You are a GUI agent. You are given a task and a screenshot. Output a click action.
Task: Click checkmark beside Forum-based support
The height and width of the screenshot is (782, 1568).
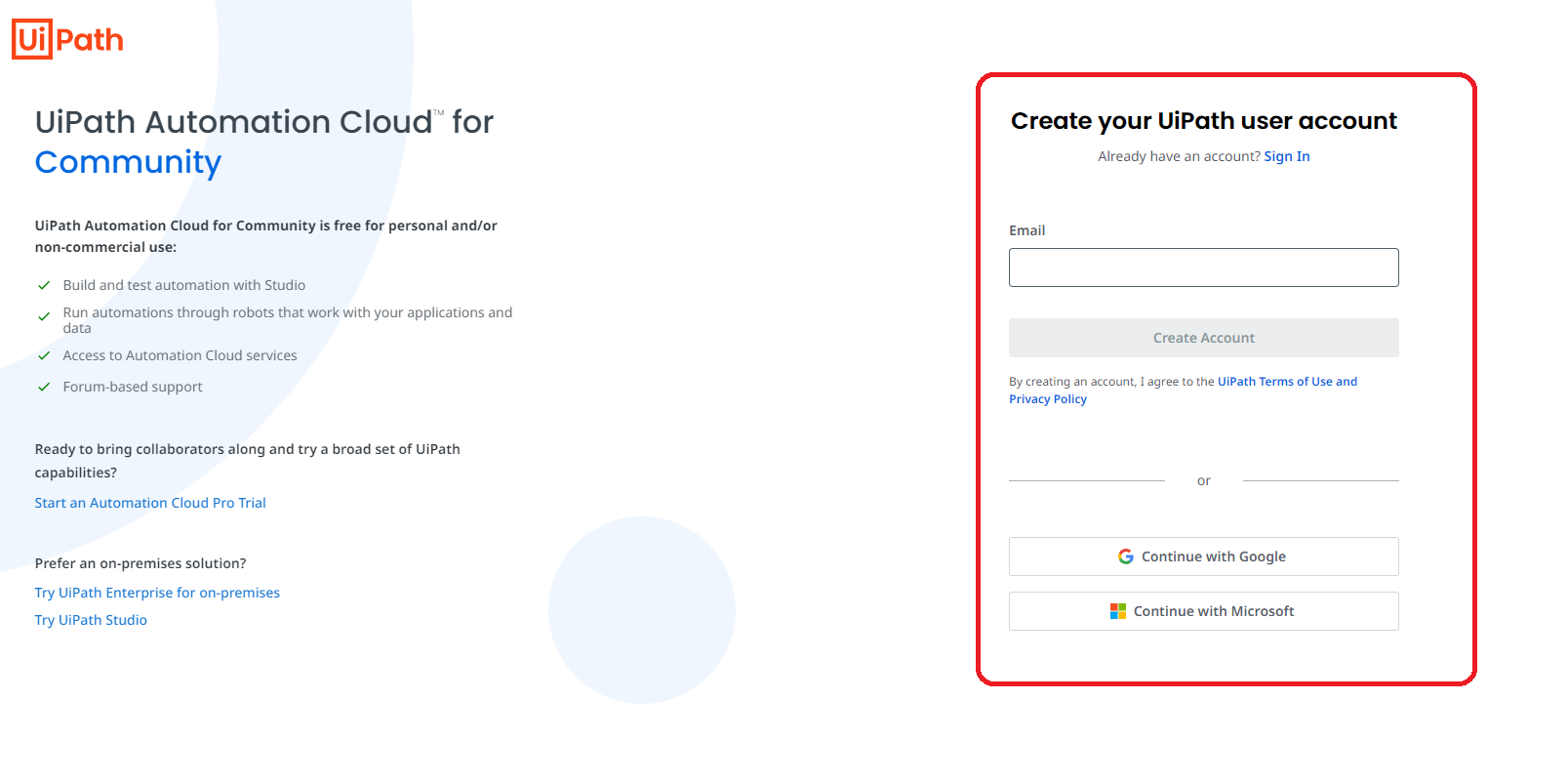pos(44,387)
